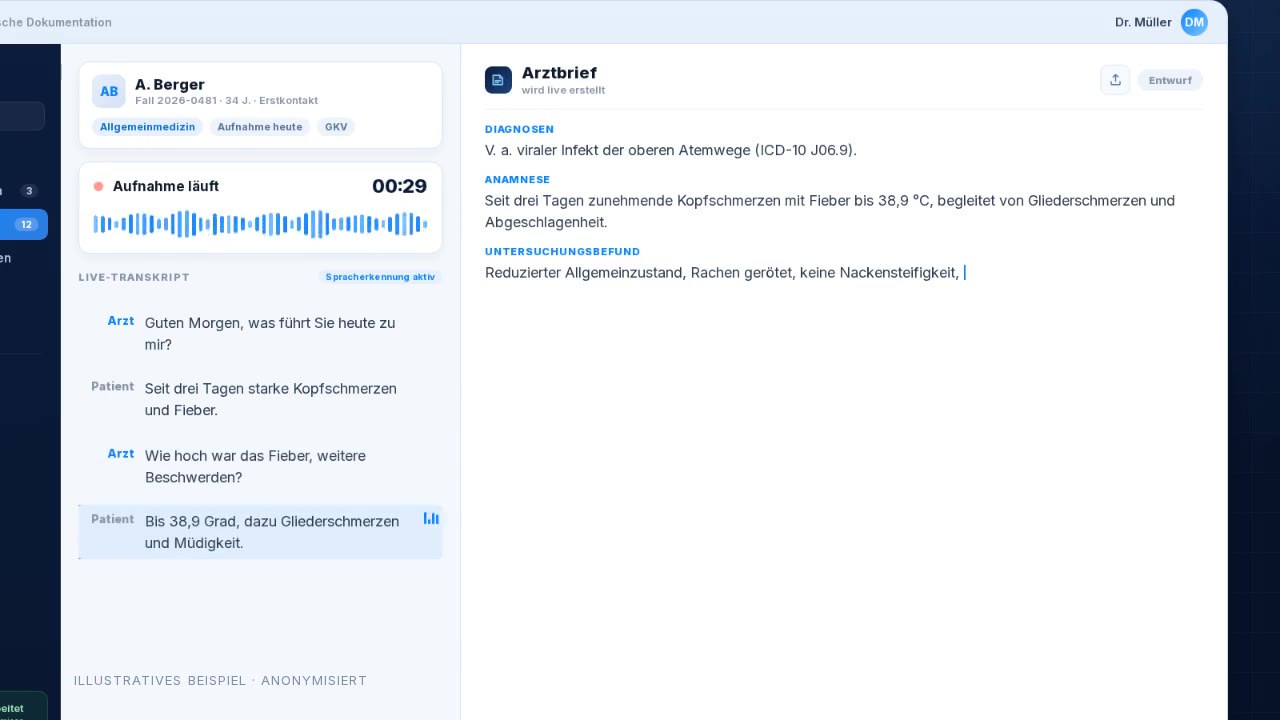Click the Dr. Müller user name

pos(1143,22)
